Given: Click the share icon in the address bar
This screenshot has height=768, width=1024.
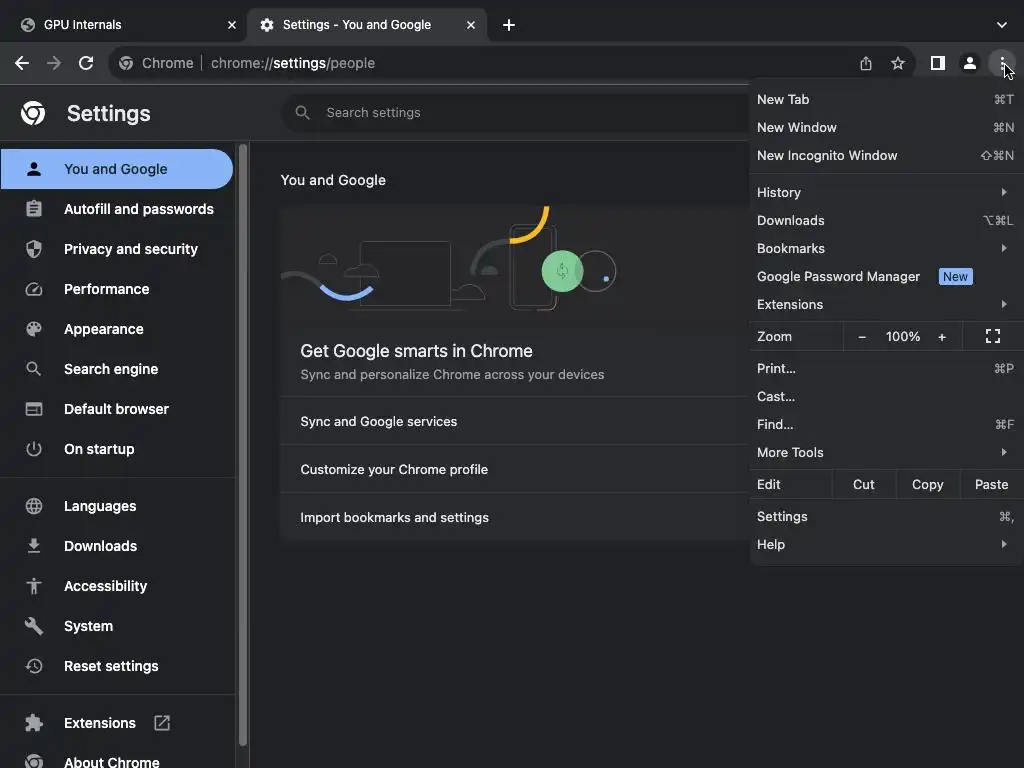Looking at the screenshot, I should [x=865, y=63].
